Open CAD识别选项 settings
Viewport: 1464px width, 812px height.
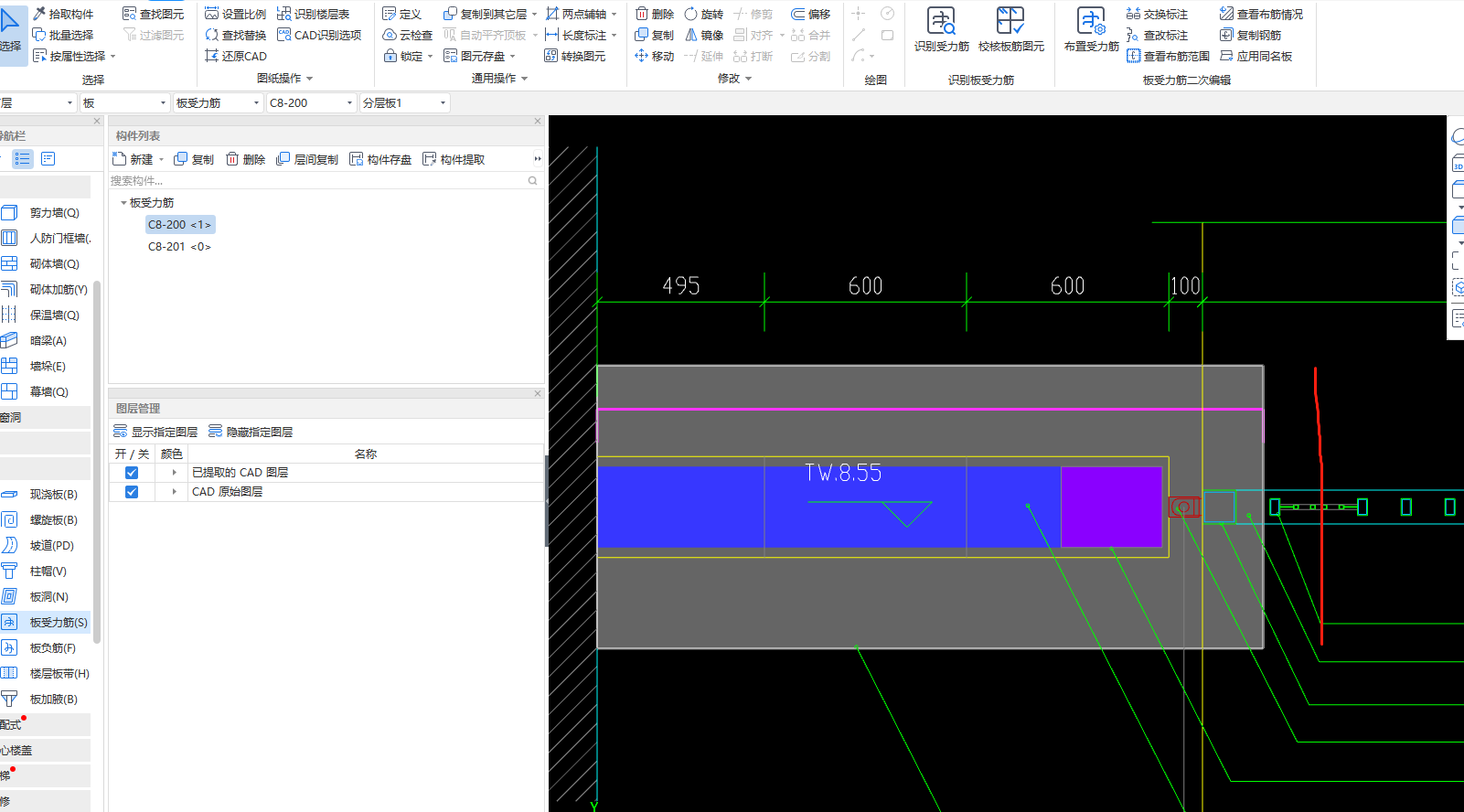(319, 35)
